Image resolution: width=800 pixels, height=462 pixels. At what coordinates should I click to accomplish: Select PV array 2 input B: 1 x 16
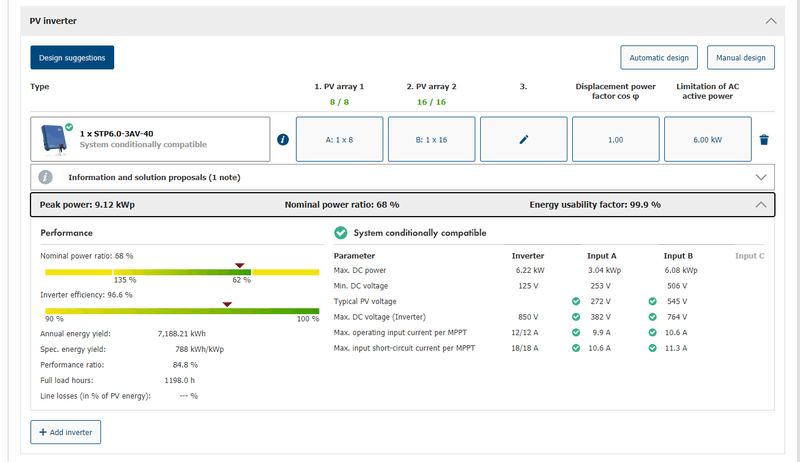pyautogui.click(x=431, y=139)
